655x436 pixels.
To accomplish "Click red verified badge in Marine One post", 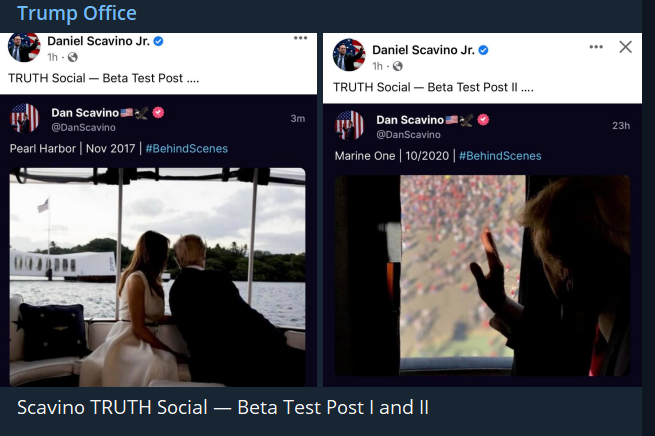I will pos(483,120).
